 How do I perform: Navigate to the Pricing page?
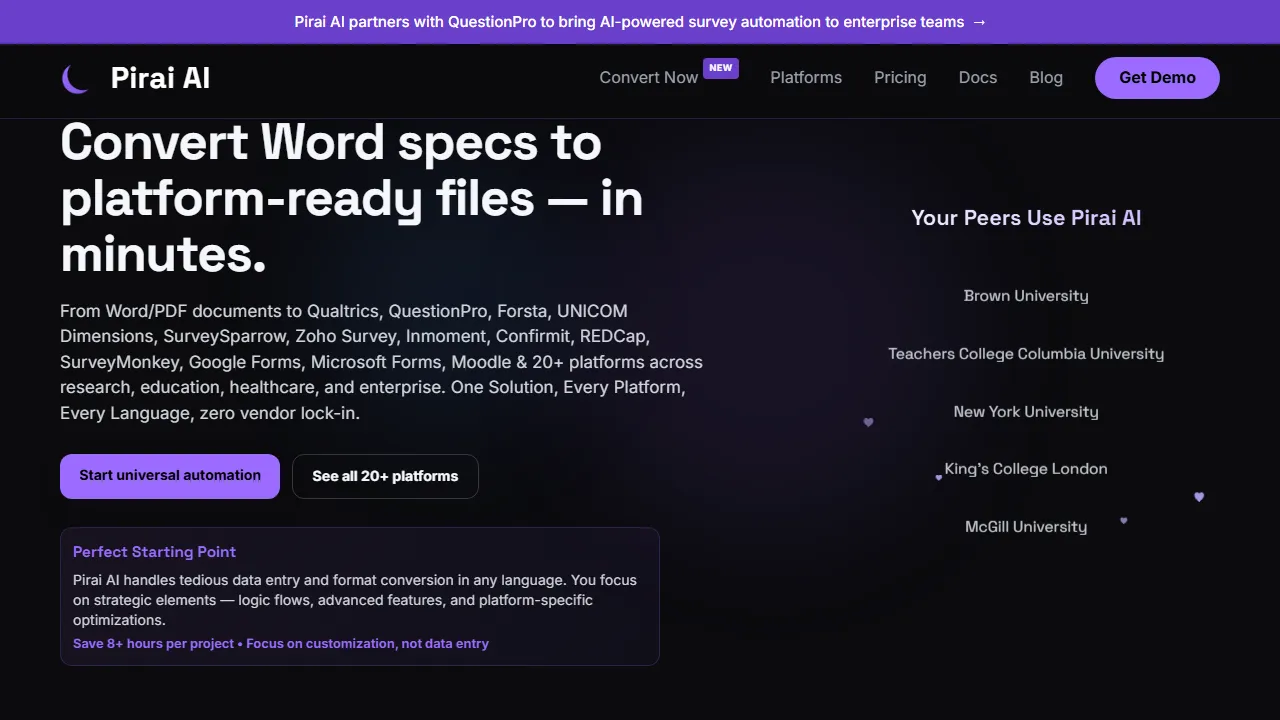(899, 77)
